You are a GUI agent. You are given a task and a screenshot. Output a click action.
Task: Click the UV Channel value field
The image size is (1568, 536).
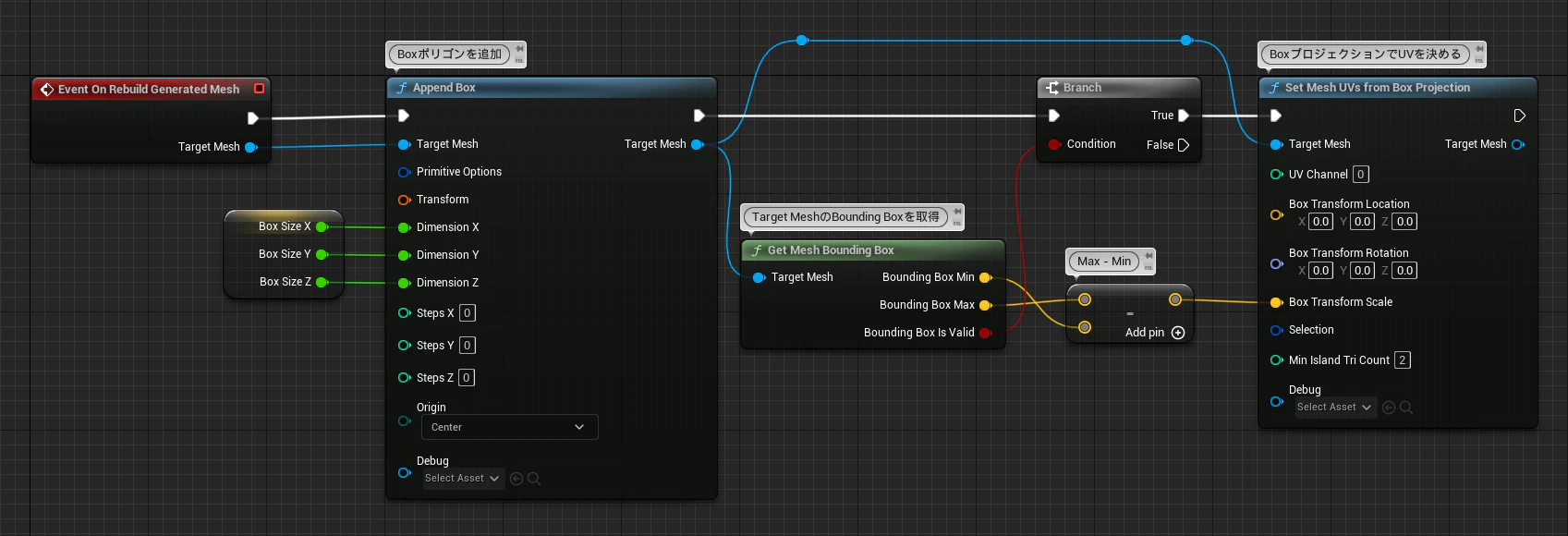point(1360,175)
